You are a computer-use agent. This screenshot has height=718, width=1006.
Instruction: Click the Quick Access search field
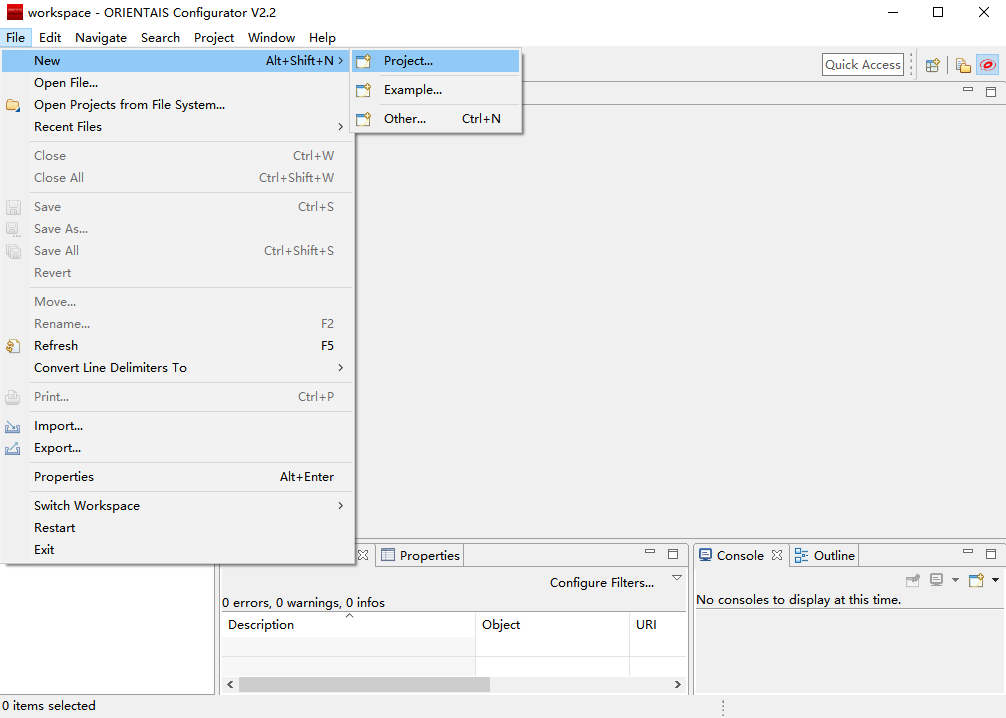click(862, 65)
